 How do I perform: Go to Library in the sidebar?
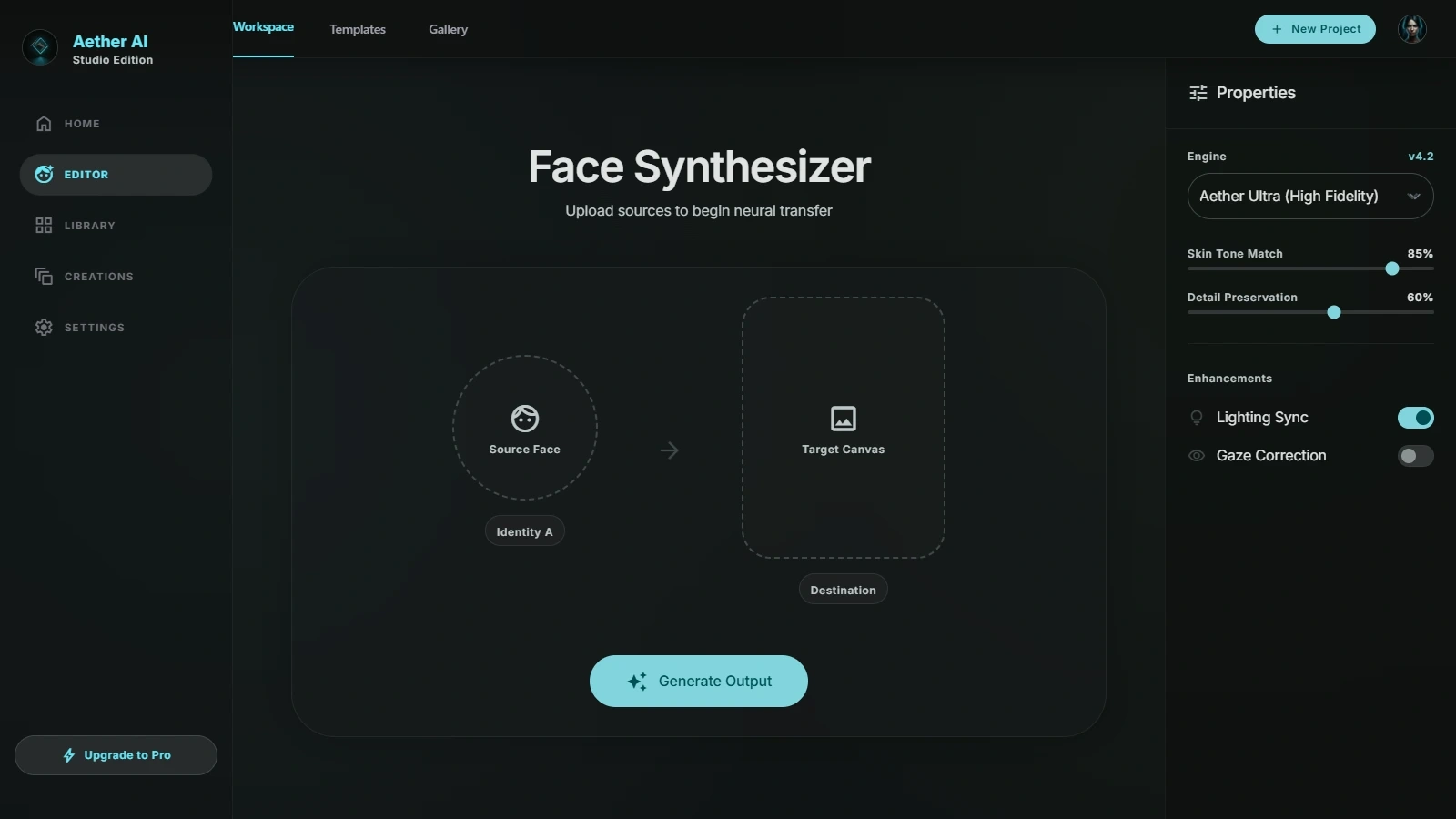point(116,226)
